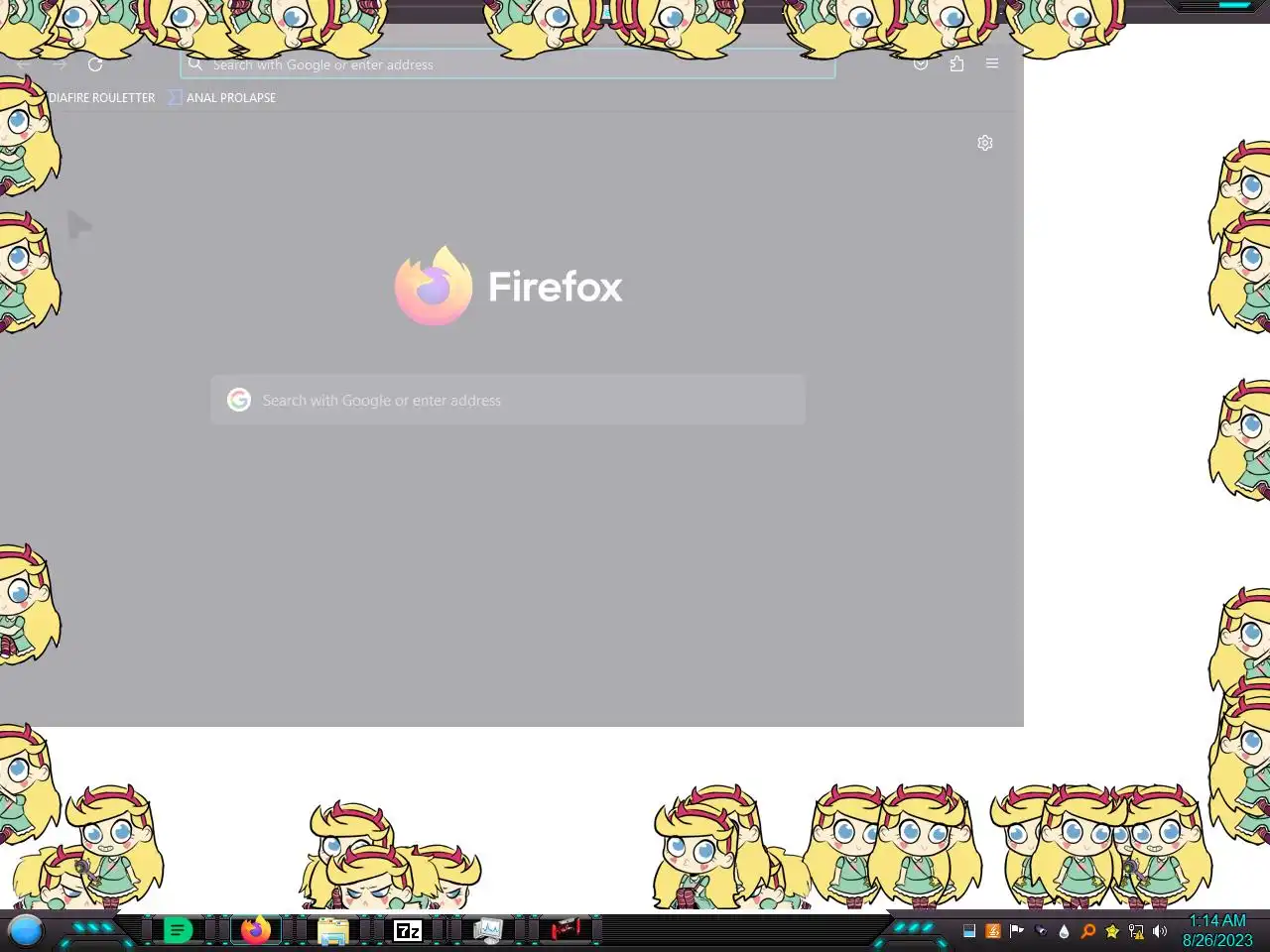Image resolution: width=1270 pixels, height=952 pixels.
Task: Open the Firefox hamburger application menu
Action: pyautogui.click(x=992, y=63)
